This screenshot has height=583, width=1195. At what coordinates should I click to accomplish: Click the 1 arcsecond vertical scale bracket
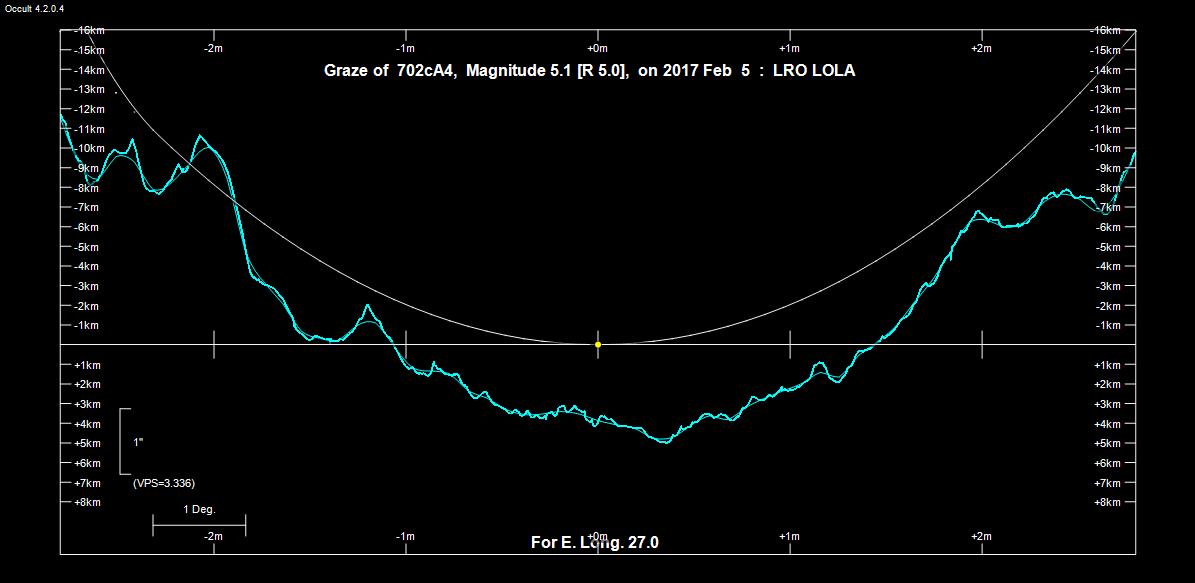click(124, 441)
